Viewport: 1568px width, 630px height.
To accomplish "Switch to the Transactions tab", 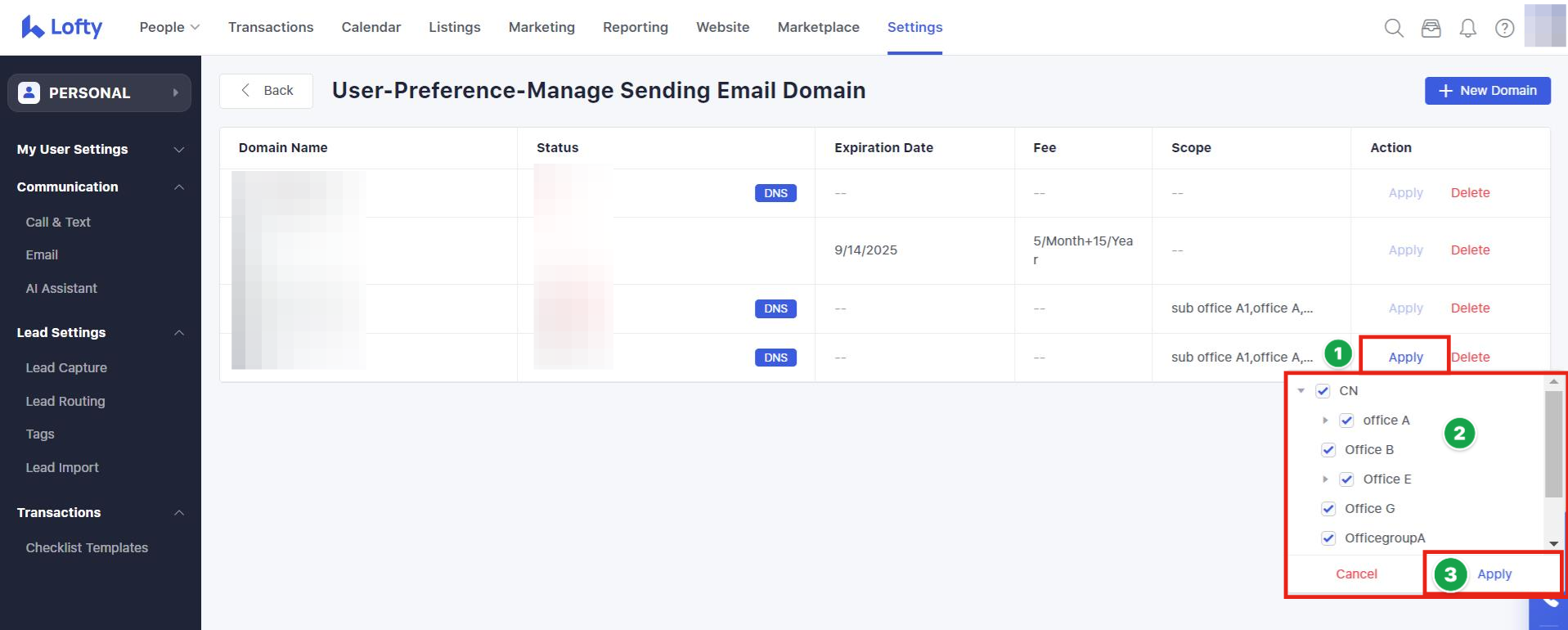I will point(271,27).
